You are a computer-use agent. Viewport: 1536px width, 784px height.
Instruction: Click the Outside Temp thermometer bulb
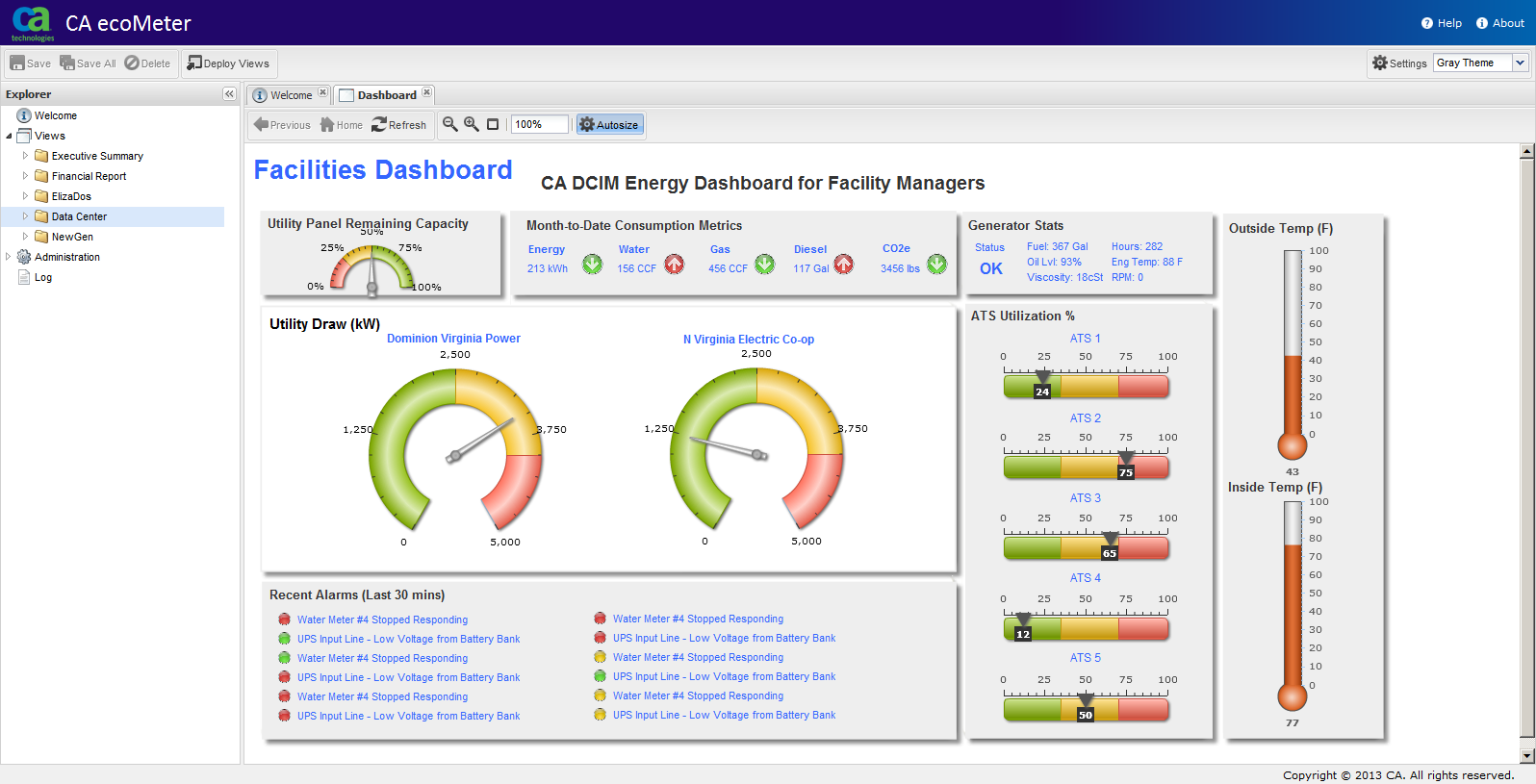pyautogui.click(x=1293, y=445)
